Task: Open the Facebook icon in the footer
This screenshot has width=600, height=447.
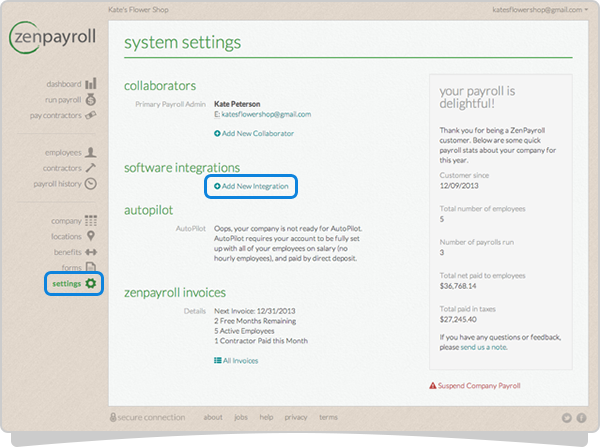Action: tap(581, 418)
